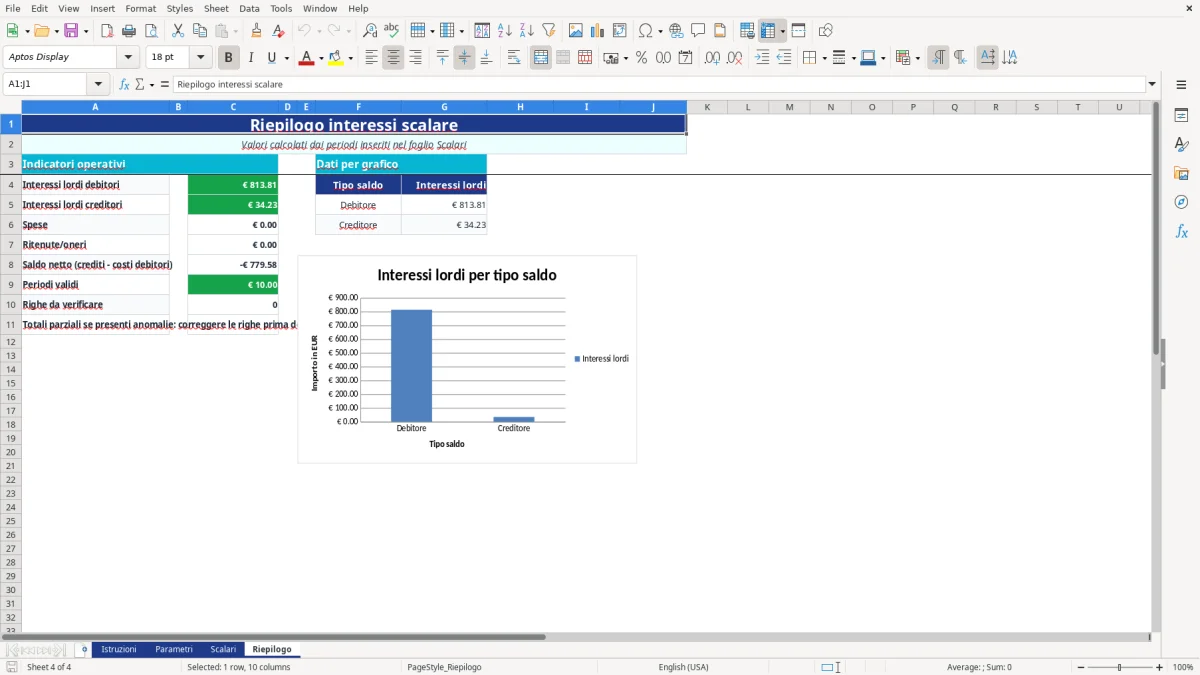
Task: Insert an image with picture icon
Action: pos(576,31)
